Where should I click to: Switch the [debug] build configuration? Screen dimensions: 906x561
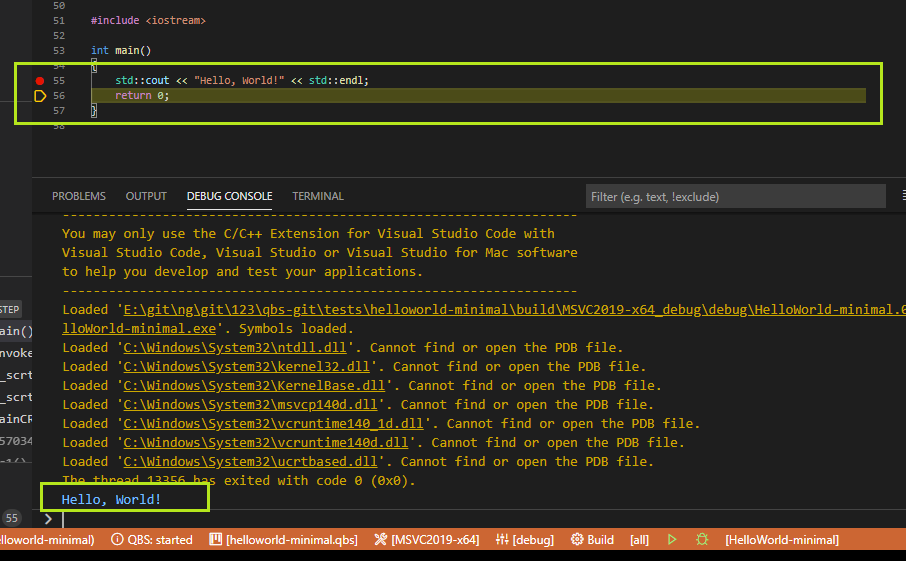click(x=525, y=540)
